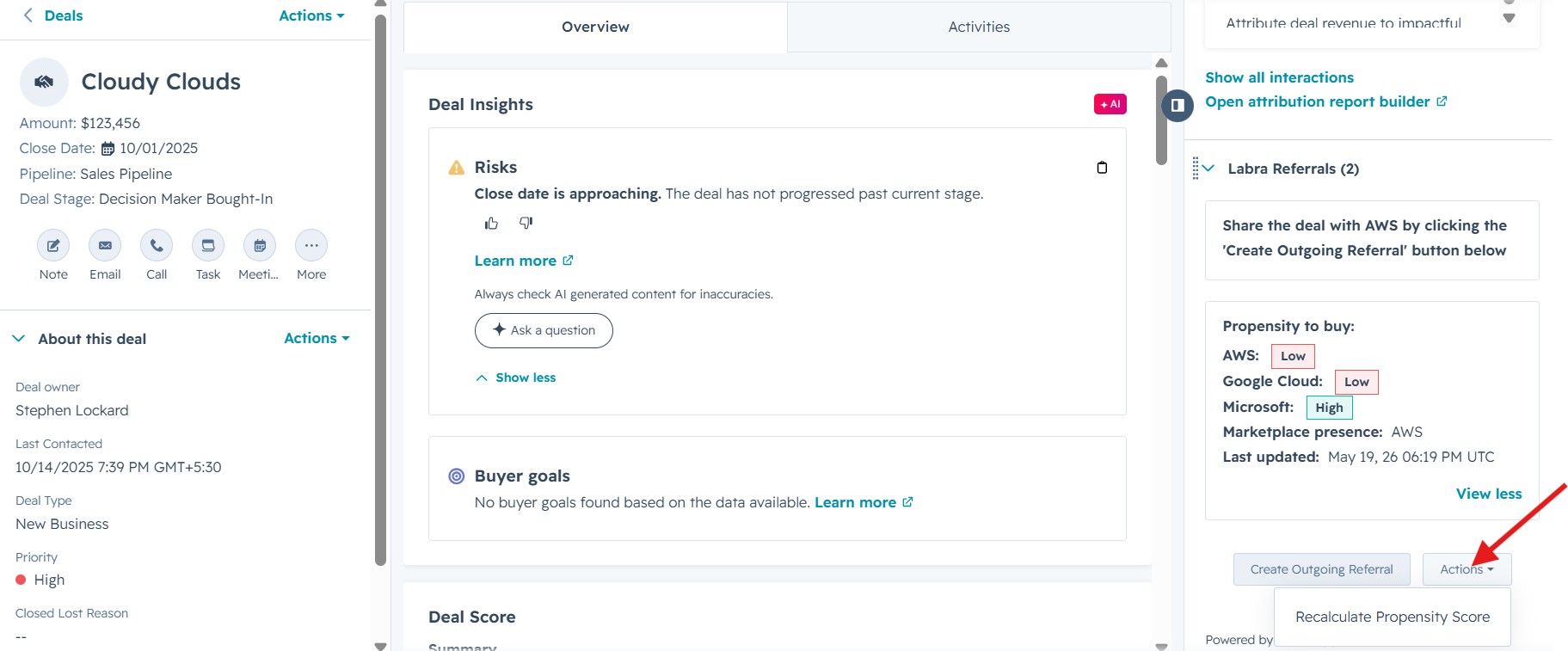Collapse the Labra Referrals card
Image resolution: width=1568 pixels, height=651 pixels.
[1208, 169]
